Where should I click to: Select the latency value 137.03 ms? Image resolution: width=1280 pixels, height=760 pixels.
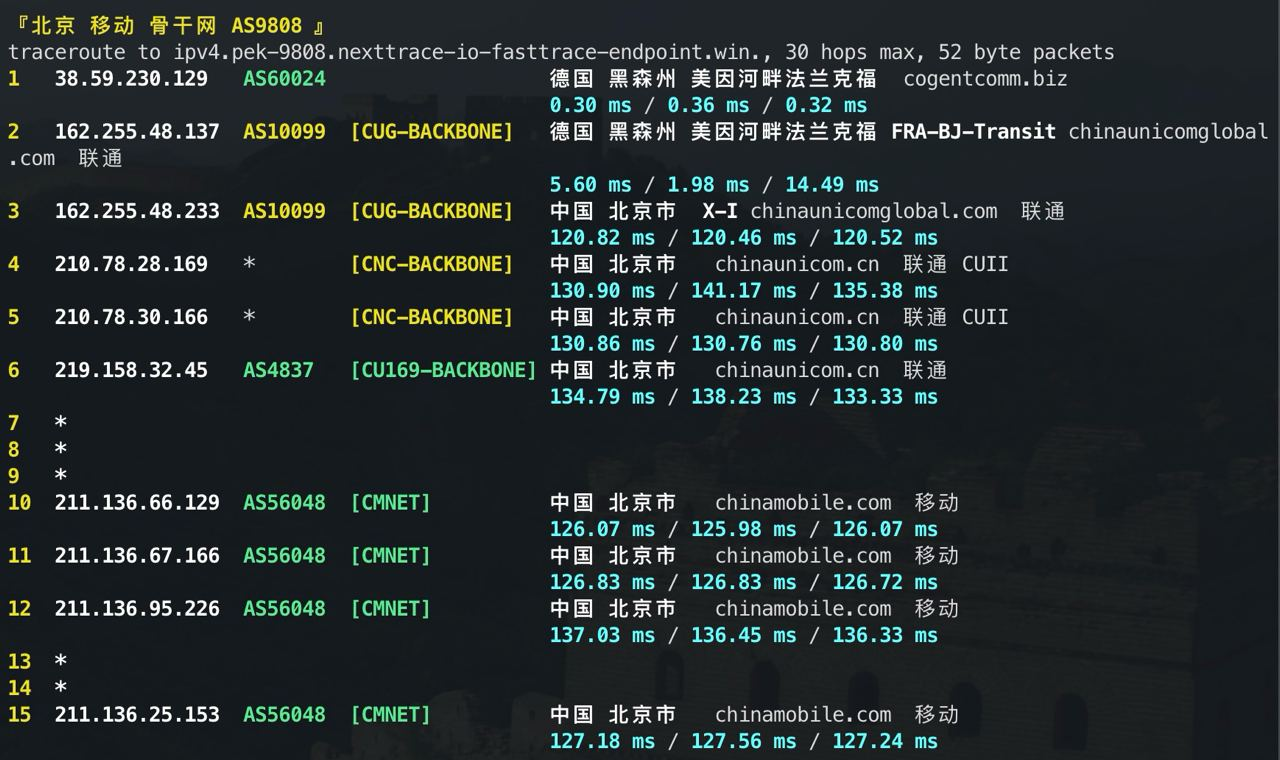pos(602,635)
